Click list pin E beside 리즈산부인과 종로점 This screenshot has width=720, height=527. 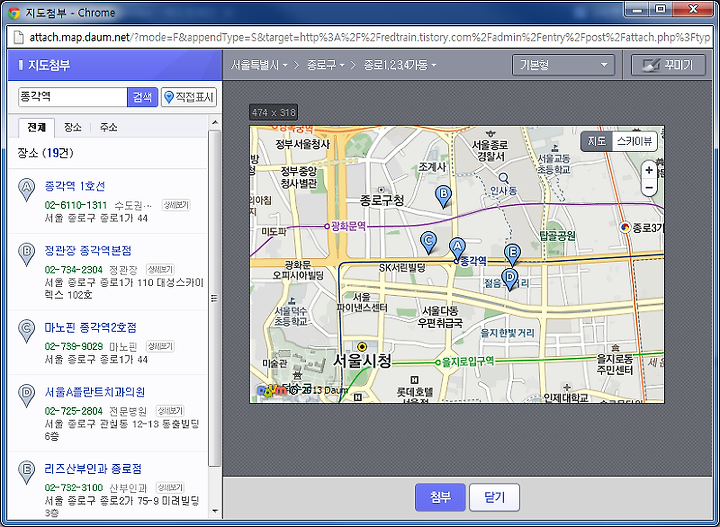pyautogui.click(x=26, y=472)
